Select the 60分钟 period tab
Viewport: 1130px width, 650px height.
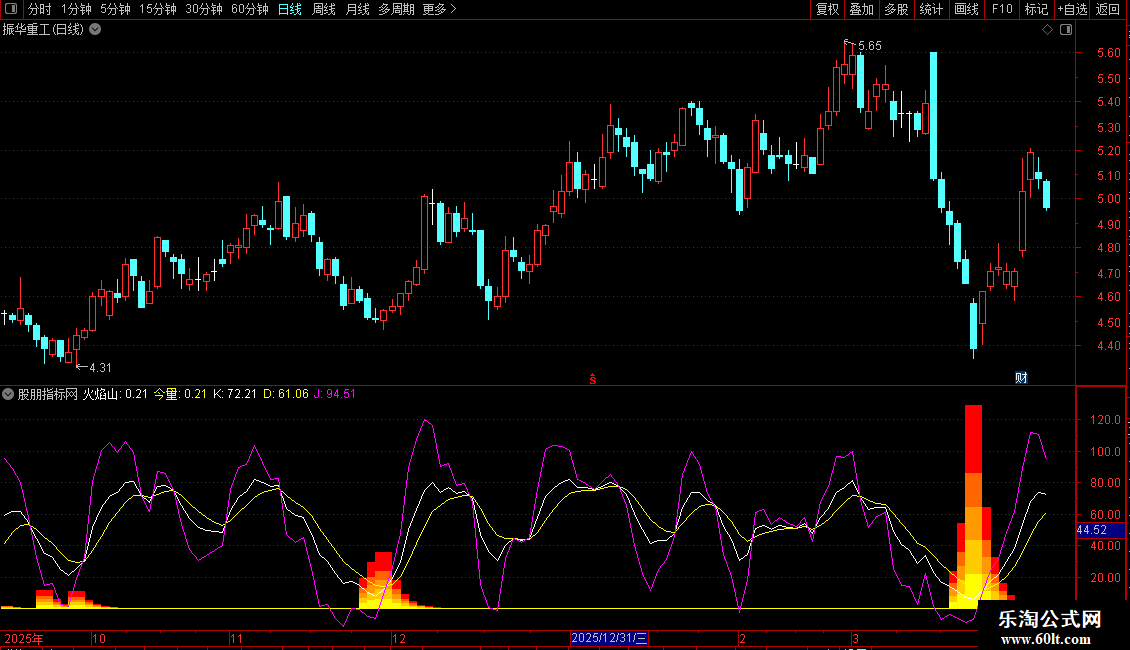click(x=249, y=9)
